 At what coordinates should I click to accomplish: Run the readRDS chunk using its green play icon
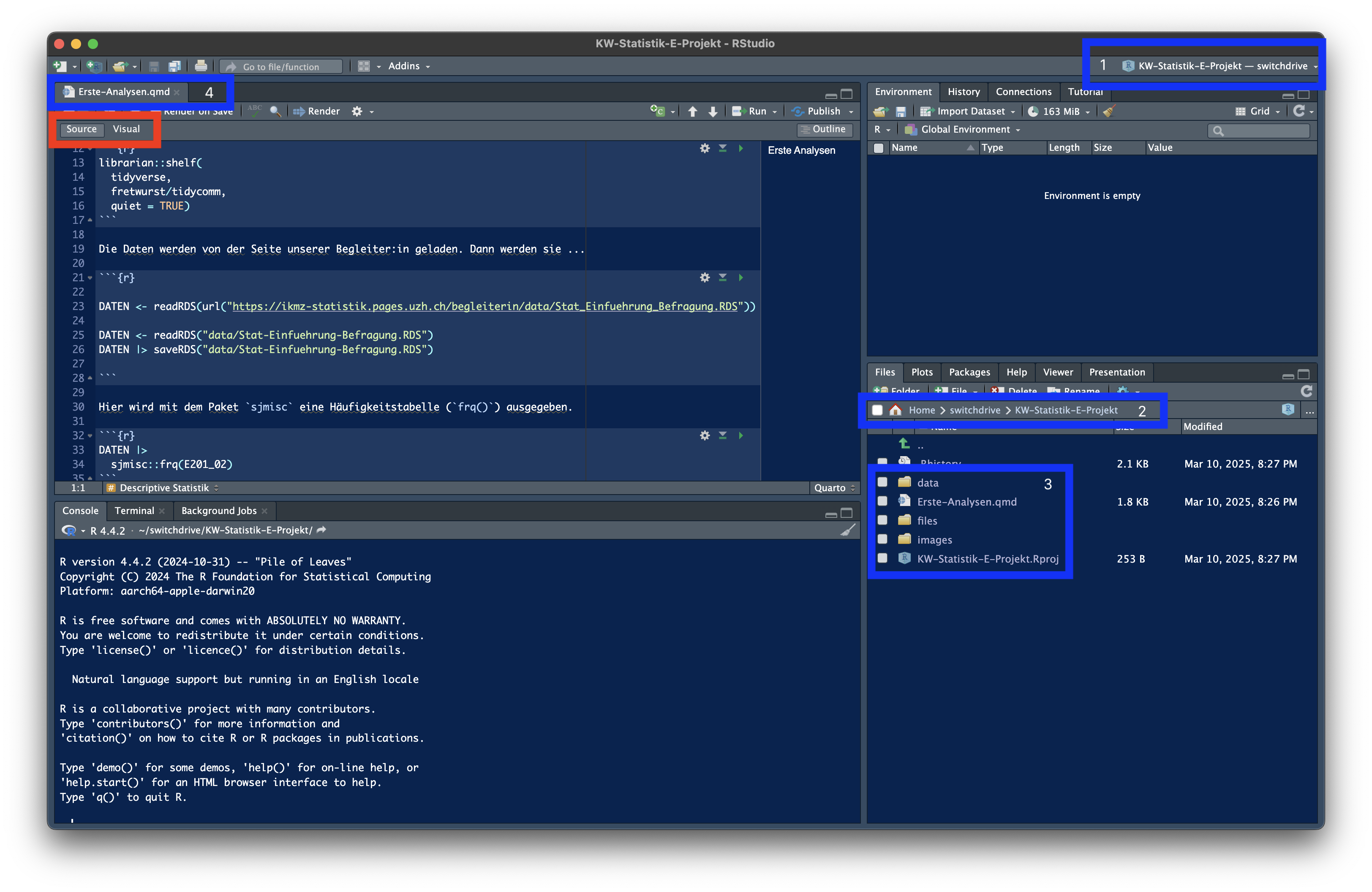tap(741, 277)
